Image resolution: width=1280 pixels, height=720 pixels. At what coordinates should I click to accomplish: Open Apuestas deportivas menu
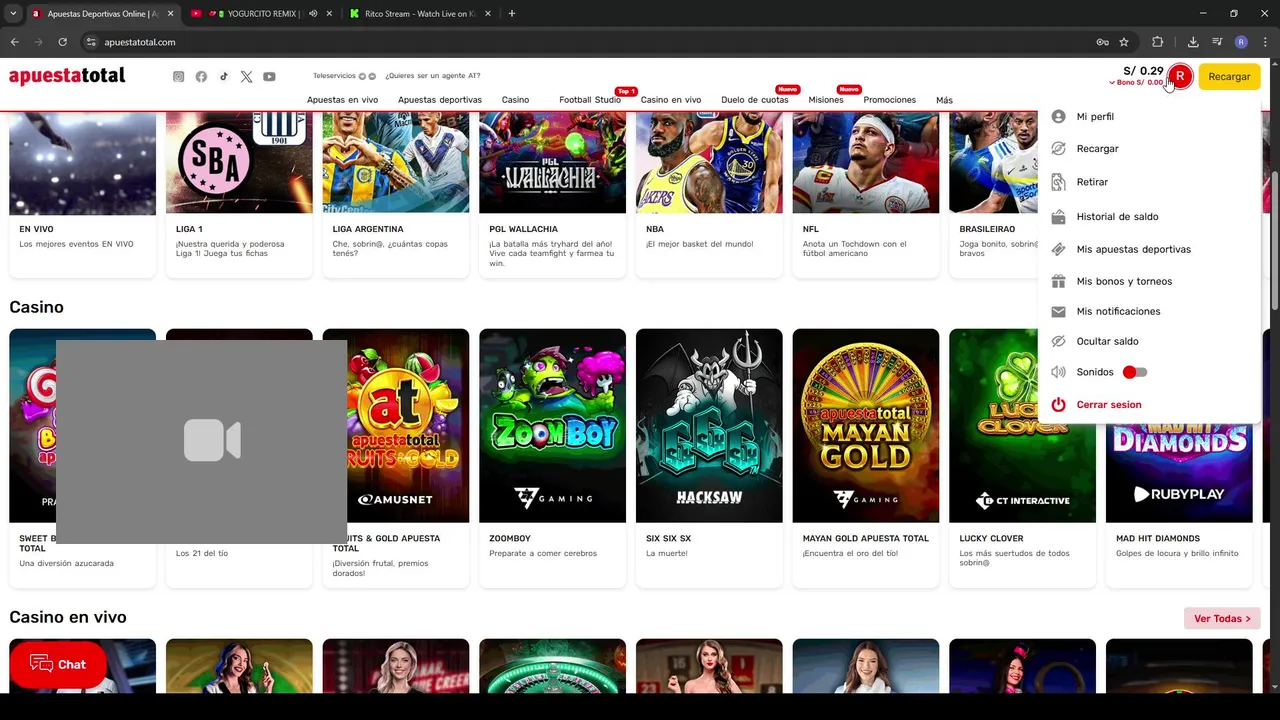pyautogui.click(x=440, y=100)
